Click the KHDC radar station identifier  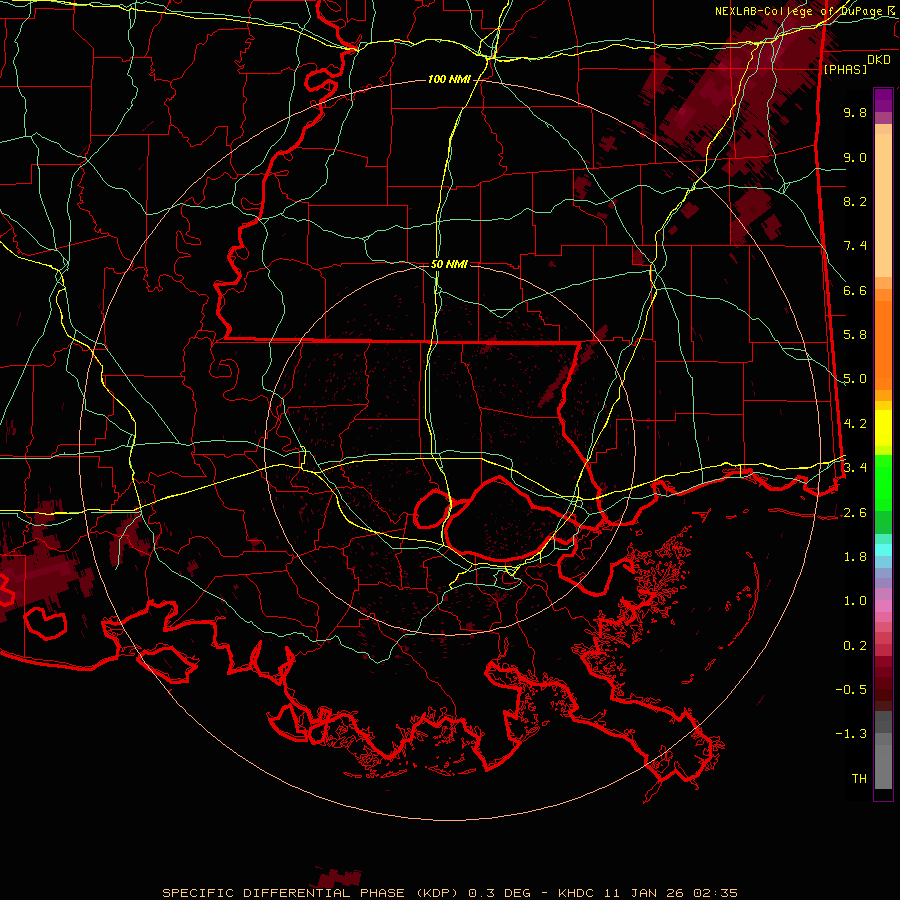pos(576,893)
